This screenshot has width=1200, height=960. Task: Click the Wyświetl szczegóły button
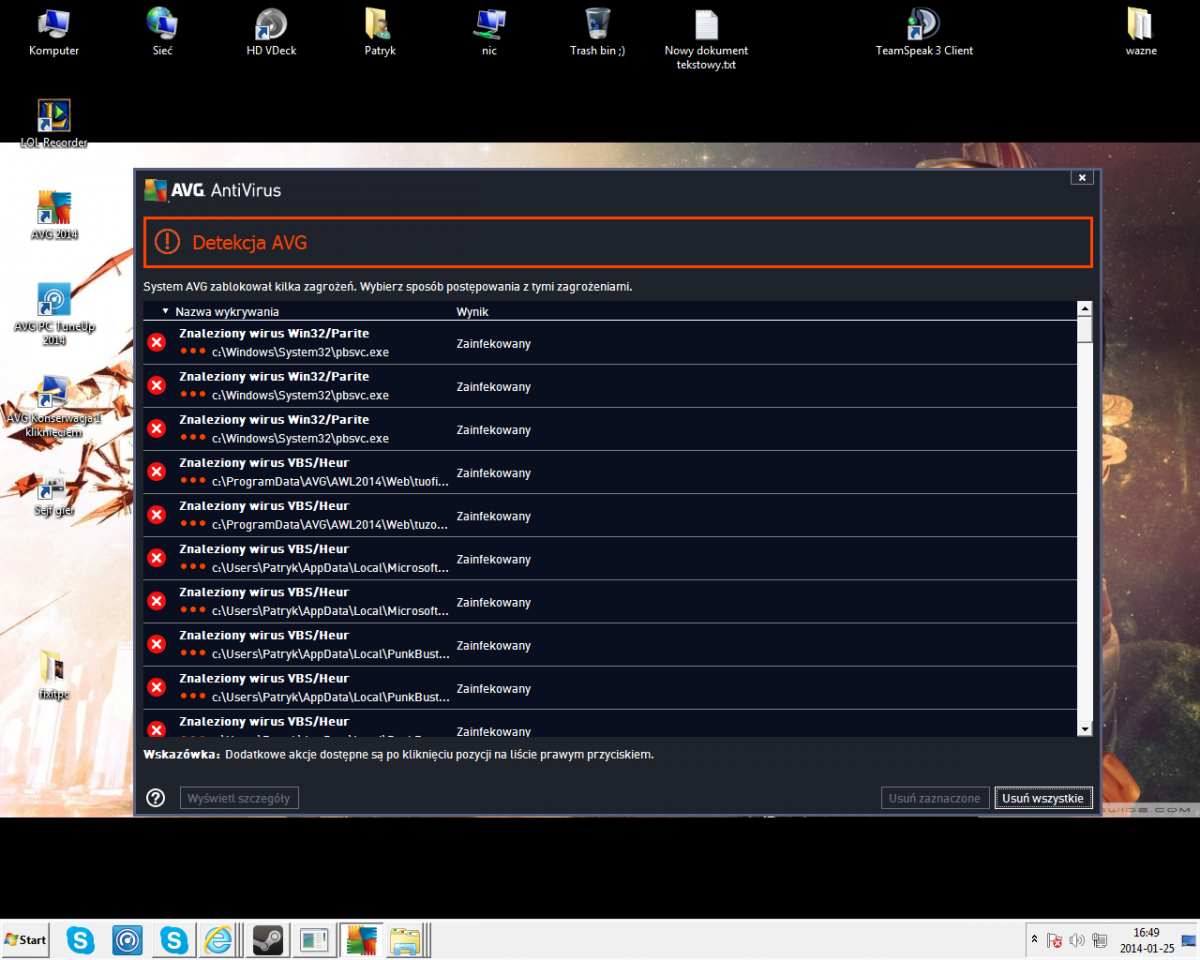239,798
